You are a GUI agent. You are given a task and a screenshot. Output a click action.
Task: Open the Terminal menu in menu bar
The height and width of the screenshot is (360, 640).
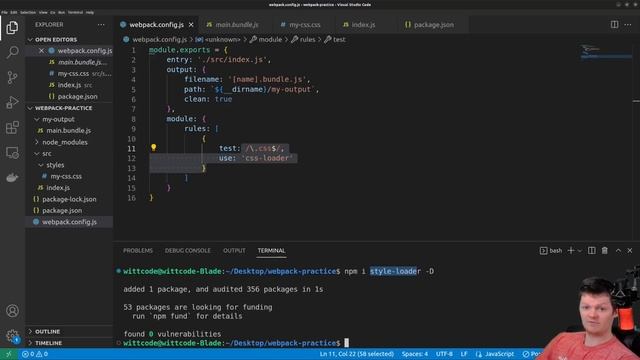pyautogui.click(x=76, y=12)
